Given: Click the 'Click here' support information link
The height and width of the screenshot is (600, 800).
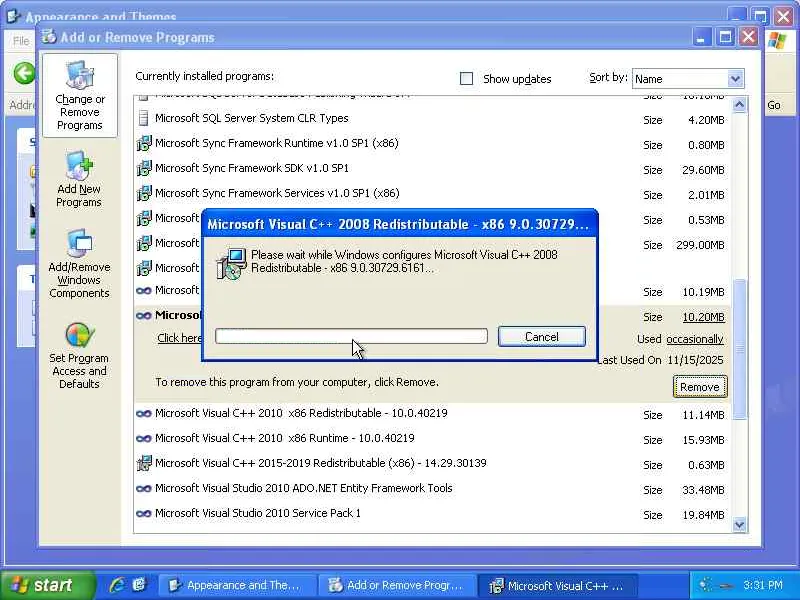Looking at the screenshot, I should 180,338.
